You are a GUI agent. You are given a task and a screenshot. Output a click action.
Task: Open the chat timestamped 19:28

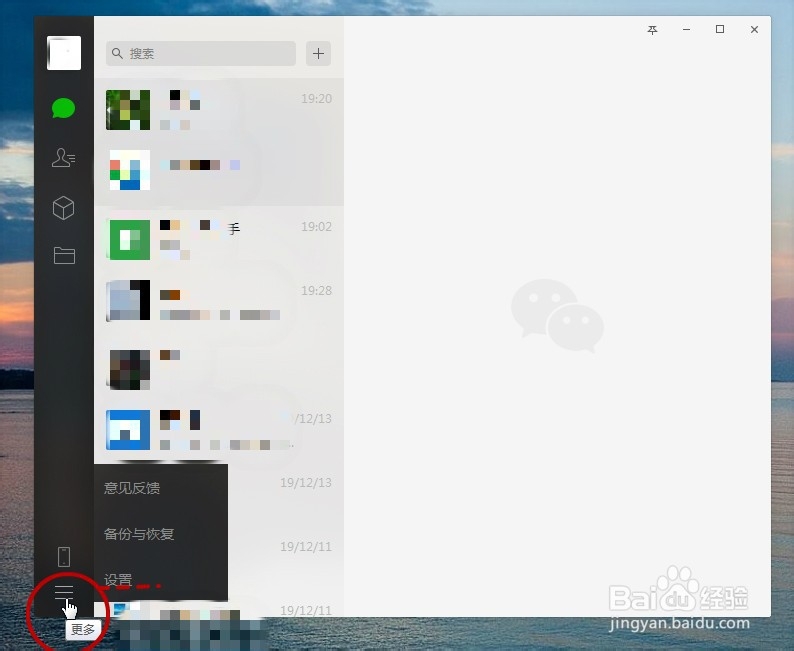point(219,301)
